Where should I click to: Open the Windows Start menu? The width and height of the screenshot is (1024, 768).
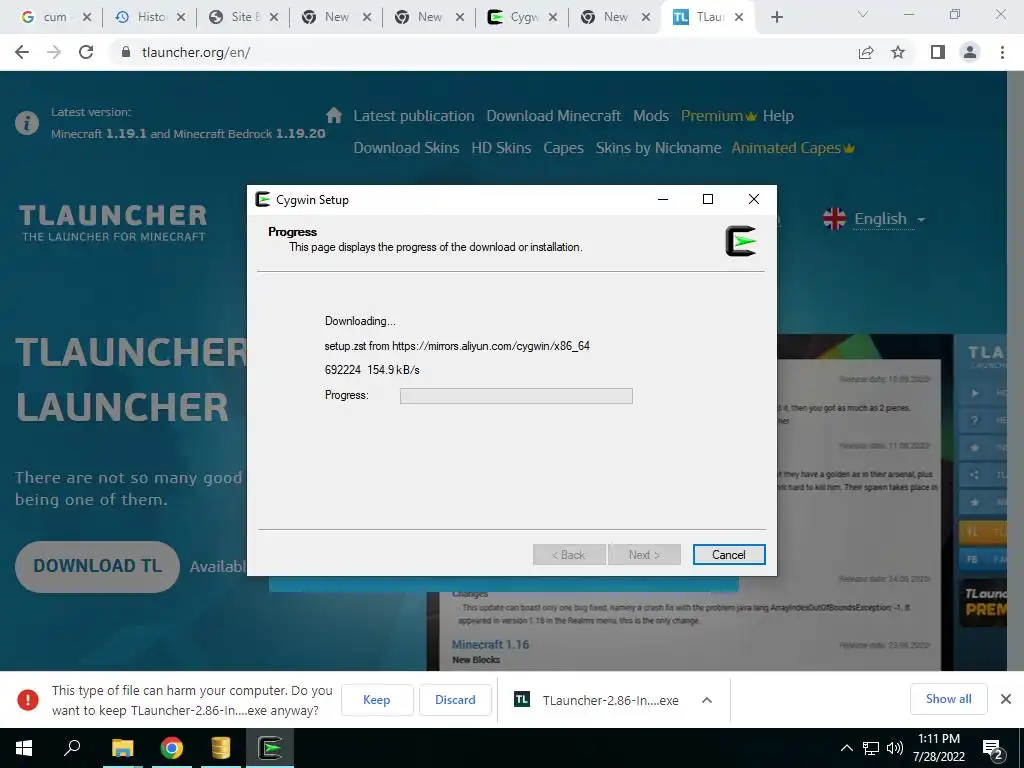coord(24,748)
